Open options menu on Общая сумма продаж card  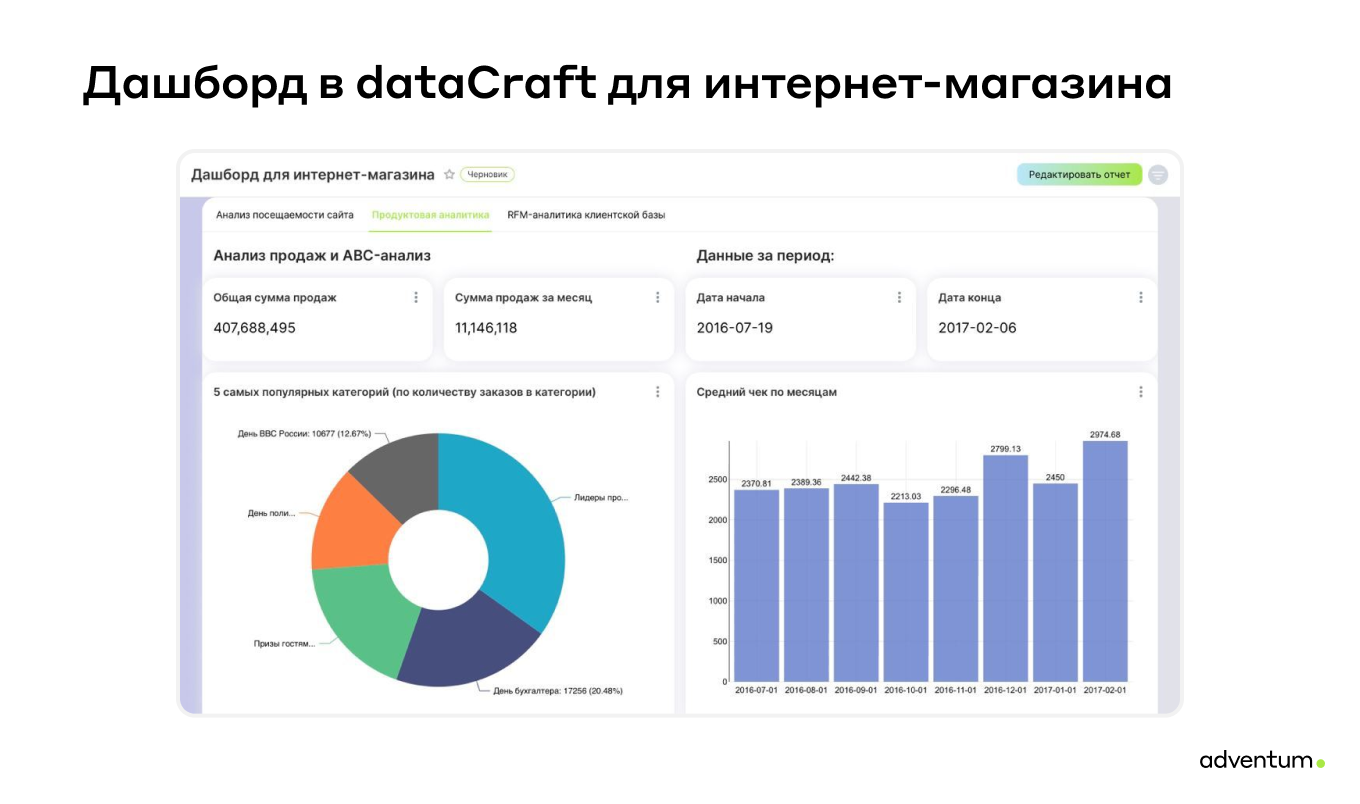415,297
